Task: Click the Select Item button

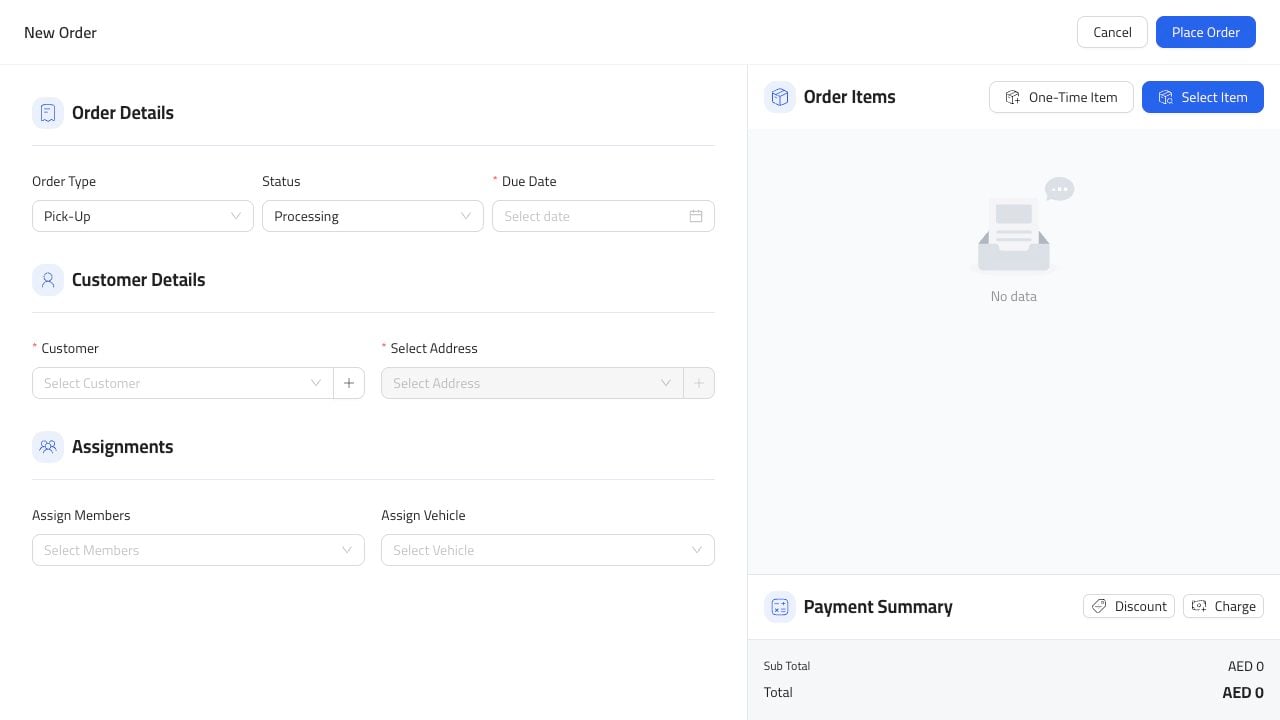Action: [x=1203, y=97]
